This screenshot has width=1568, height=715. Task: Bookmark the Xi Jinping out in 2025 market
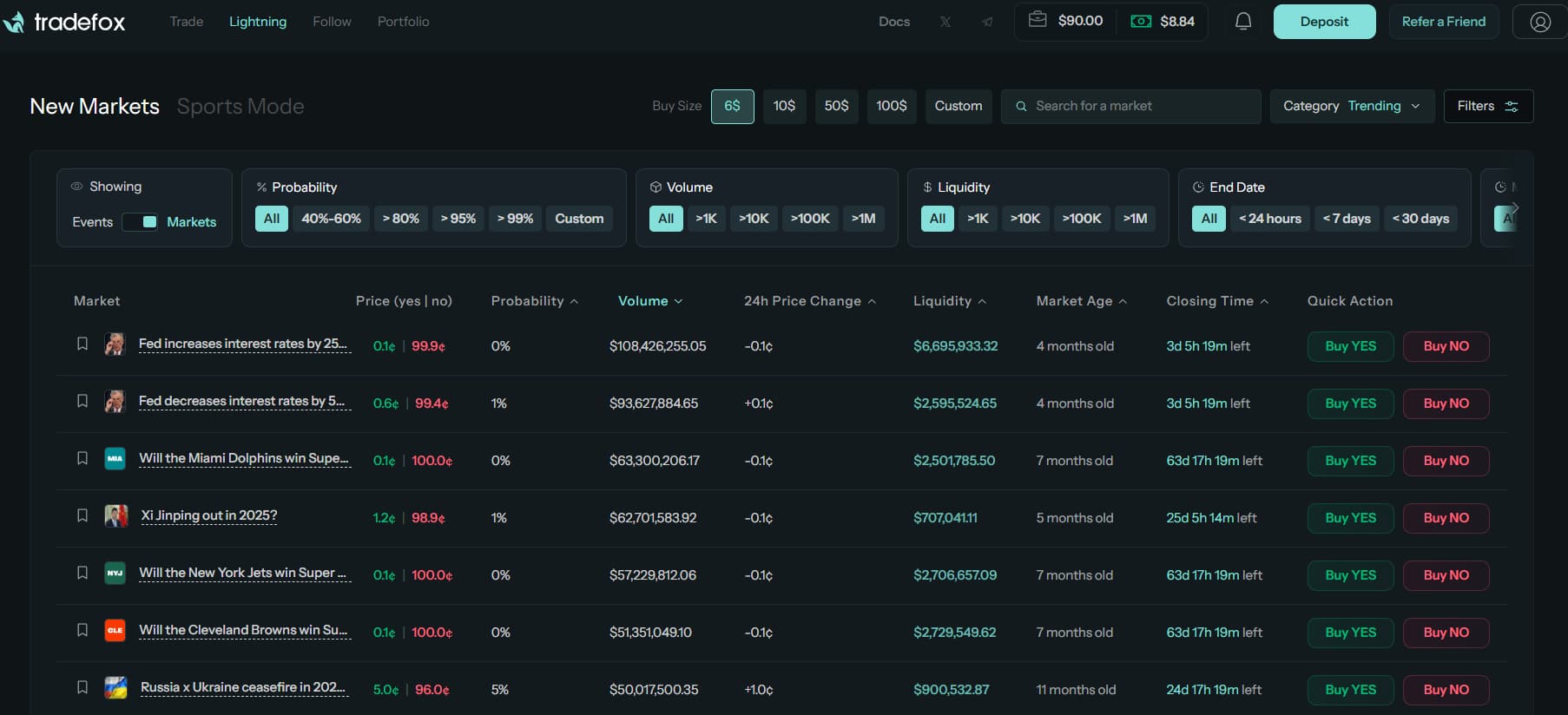pyautogui.click(x=82, y=515)
